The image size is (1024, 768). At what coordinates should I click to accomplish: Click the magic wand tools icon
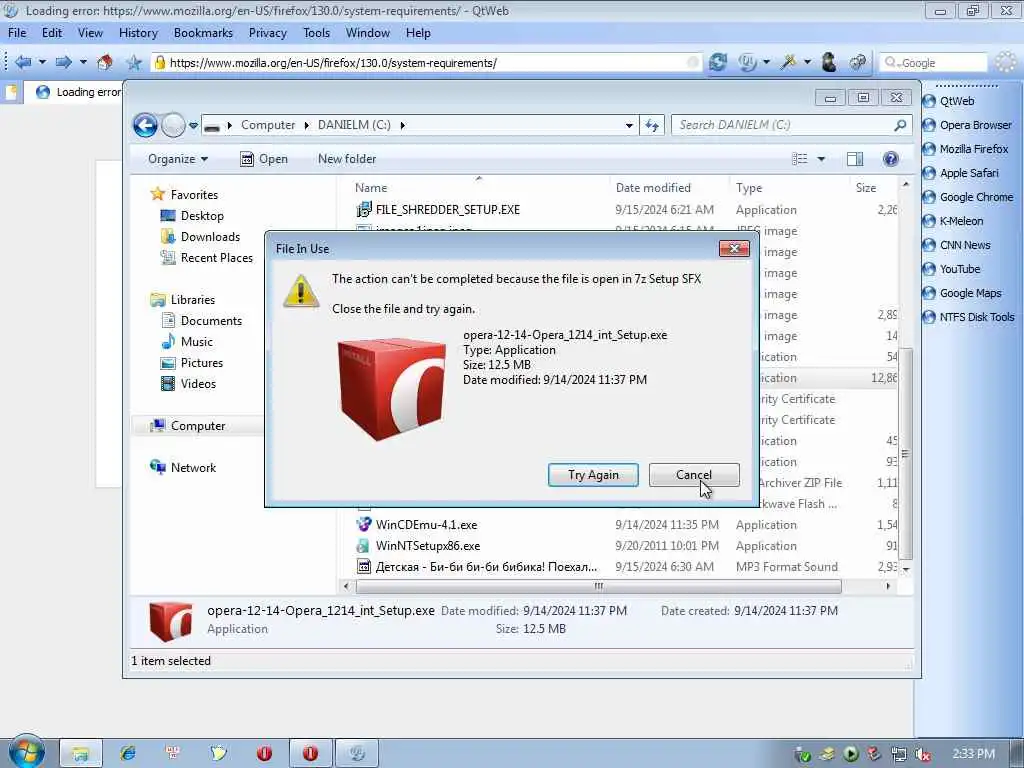789,62
